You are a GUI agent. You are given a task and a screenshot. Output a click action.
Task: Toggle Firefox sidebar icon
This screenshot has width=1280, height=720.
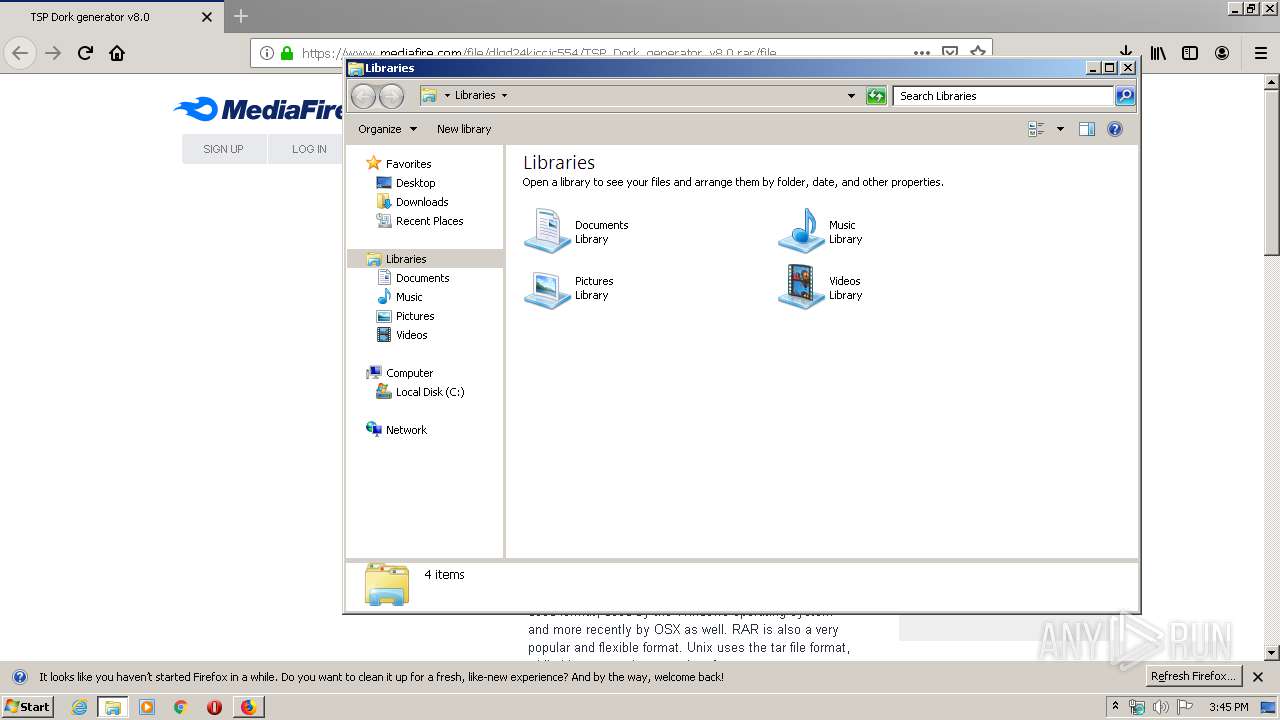1190,53
